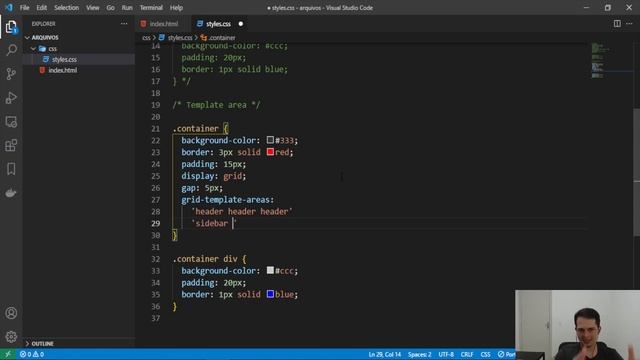The width and height of the screenshot is (640, 360).
Task: Click the remote window indicator in the status bar
Action: click(8, 354)
